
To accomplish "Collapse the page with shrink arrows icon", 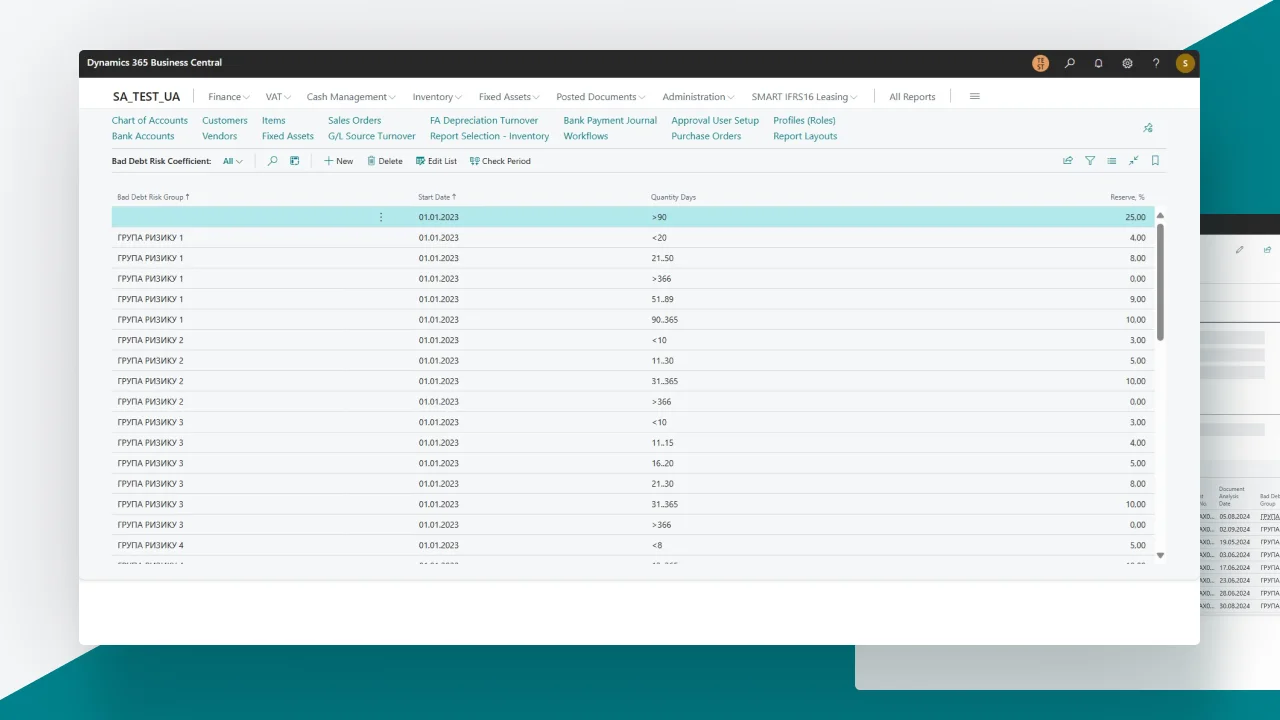I will [1134, 160].
